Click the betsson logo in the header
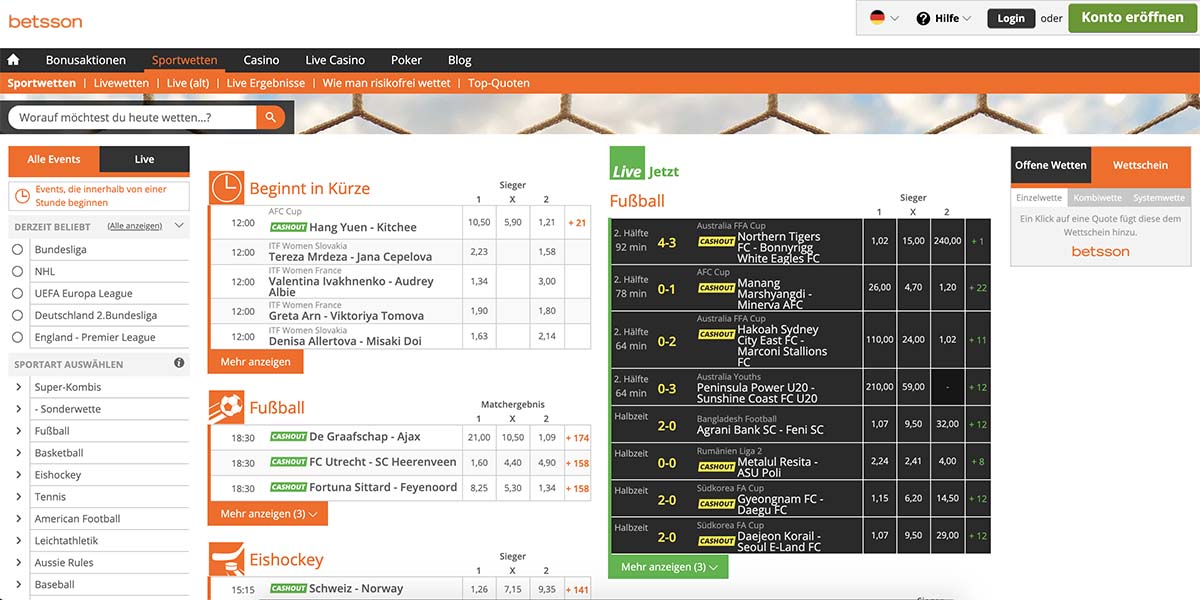The image size is (1200, 600). coord(45,21)
